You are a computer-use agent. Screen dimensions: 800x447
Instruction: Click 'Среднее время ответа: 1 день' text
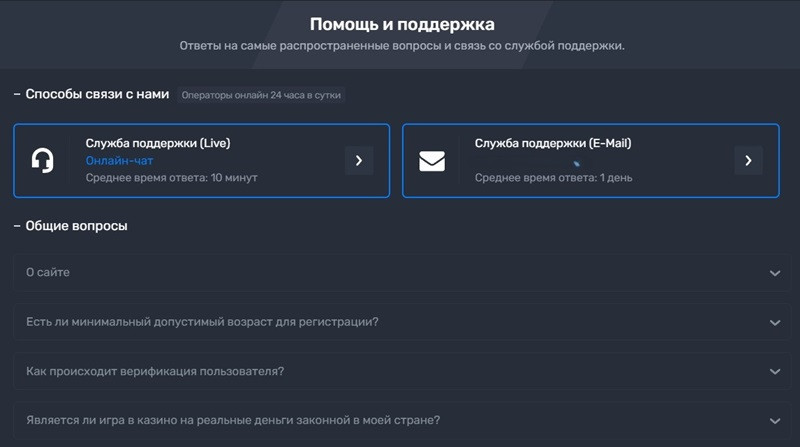pyautogui.click(x=554, y=178)
